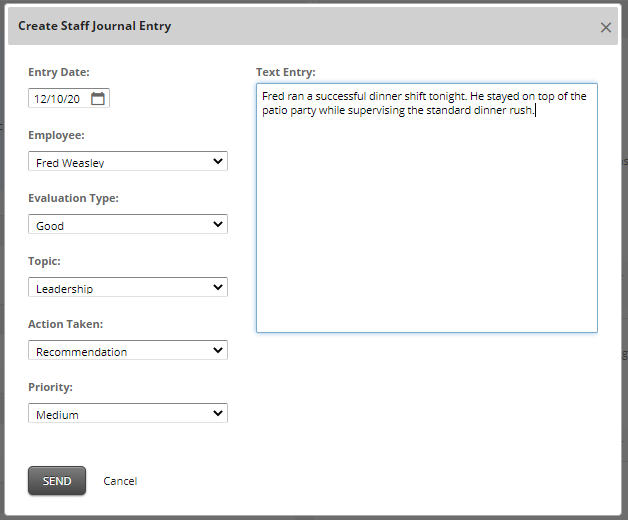Expand the Evaluation Type dropdown set to Good
Viewport: 628px width, 520px height.
coord(128,225)
